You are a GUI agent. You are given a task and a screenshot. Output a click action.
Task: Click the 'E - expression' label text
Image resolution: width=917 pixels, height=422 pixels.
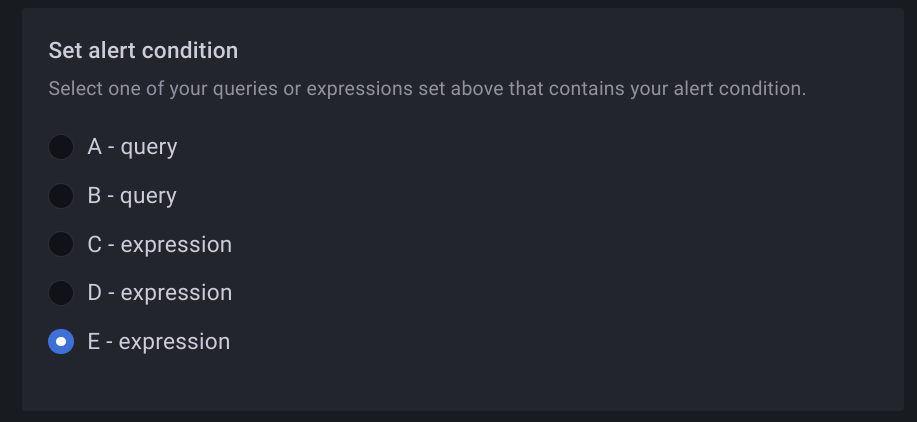tap(158, 342)
